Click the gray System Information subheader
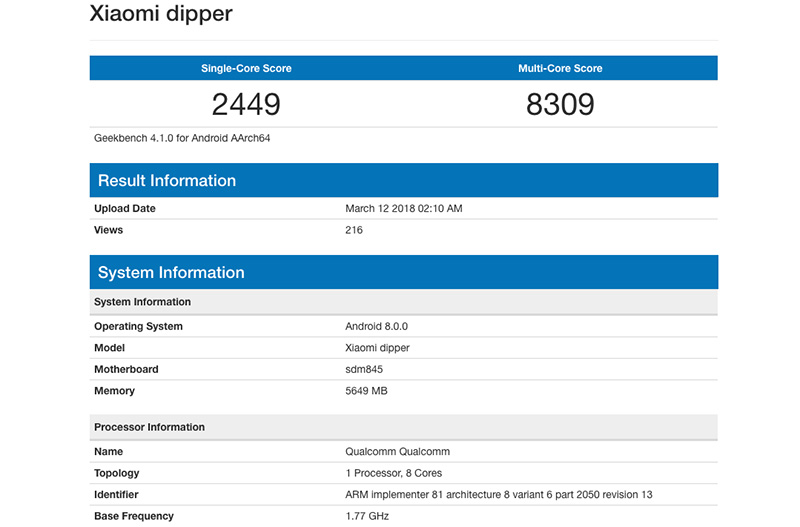 coord(404,302)
